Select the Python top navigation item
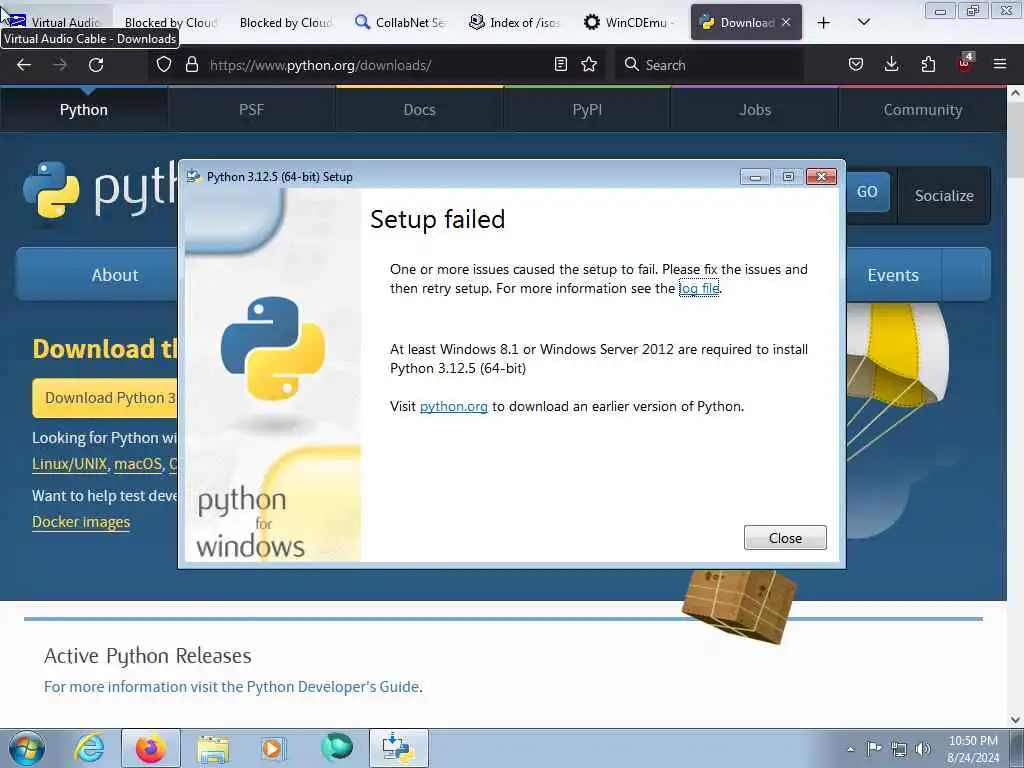Image resolution: width=1024 pixels, height=768 pixels. coord(84,110)
